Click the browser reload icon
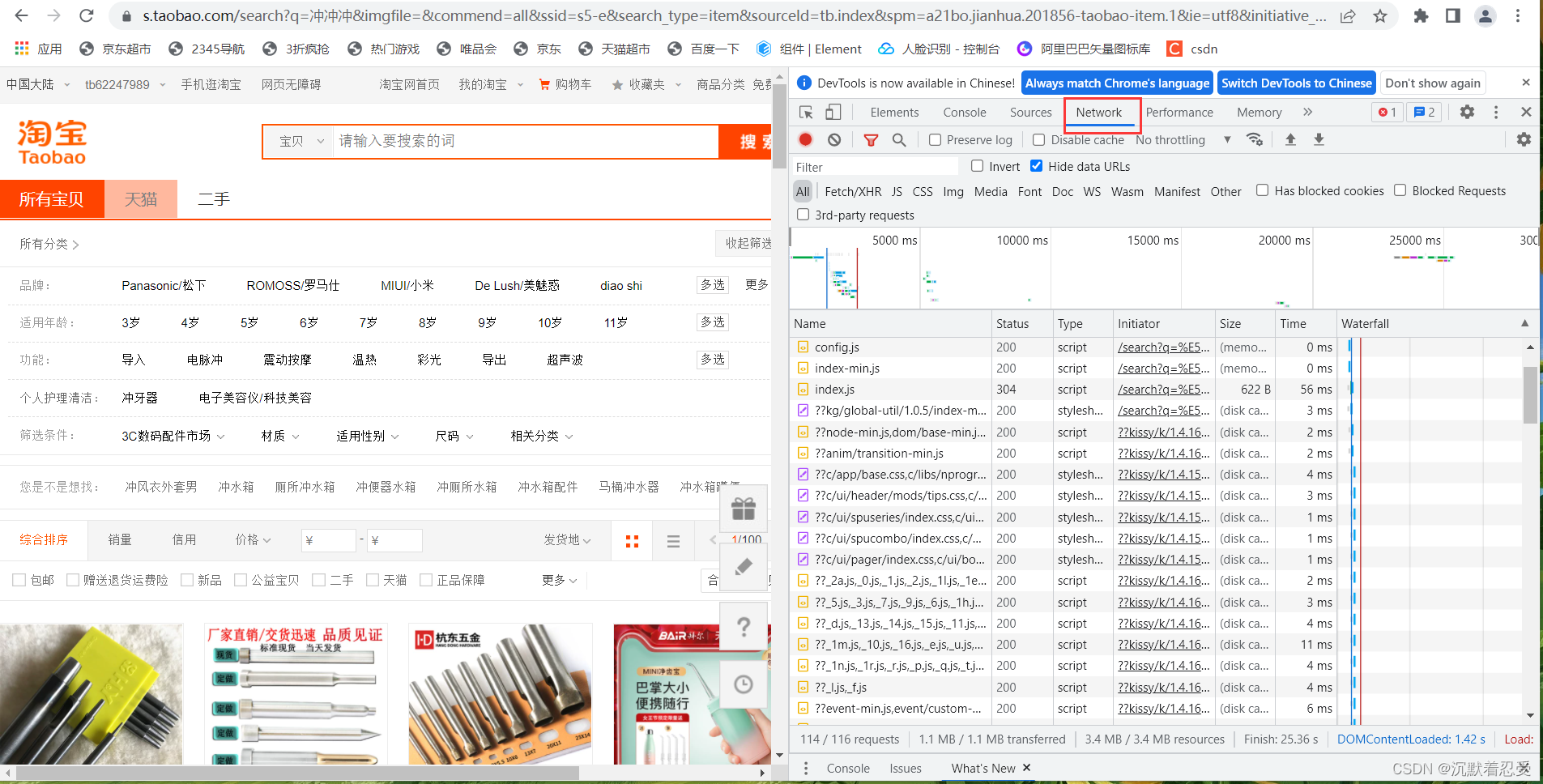 [87, 15]
